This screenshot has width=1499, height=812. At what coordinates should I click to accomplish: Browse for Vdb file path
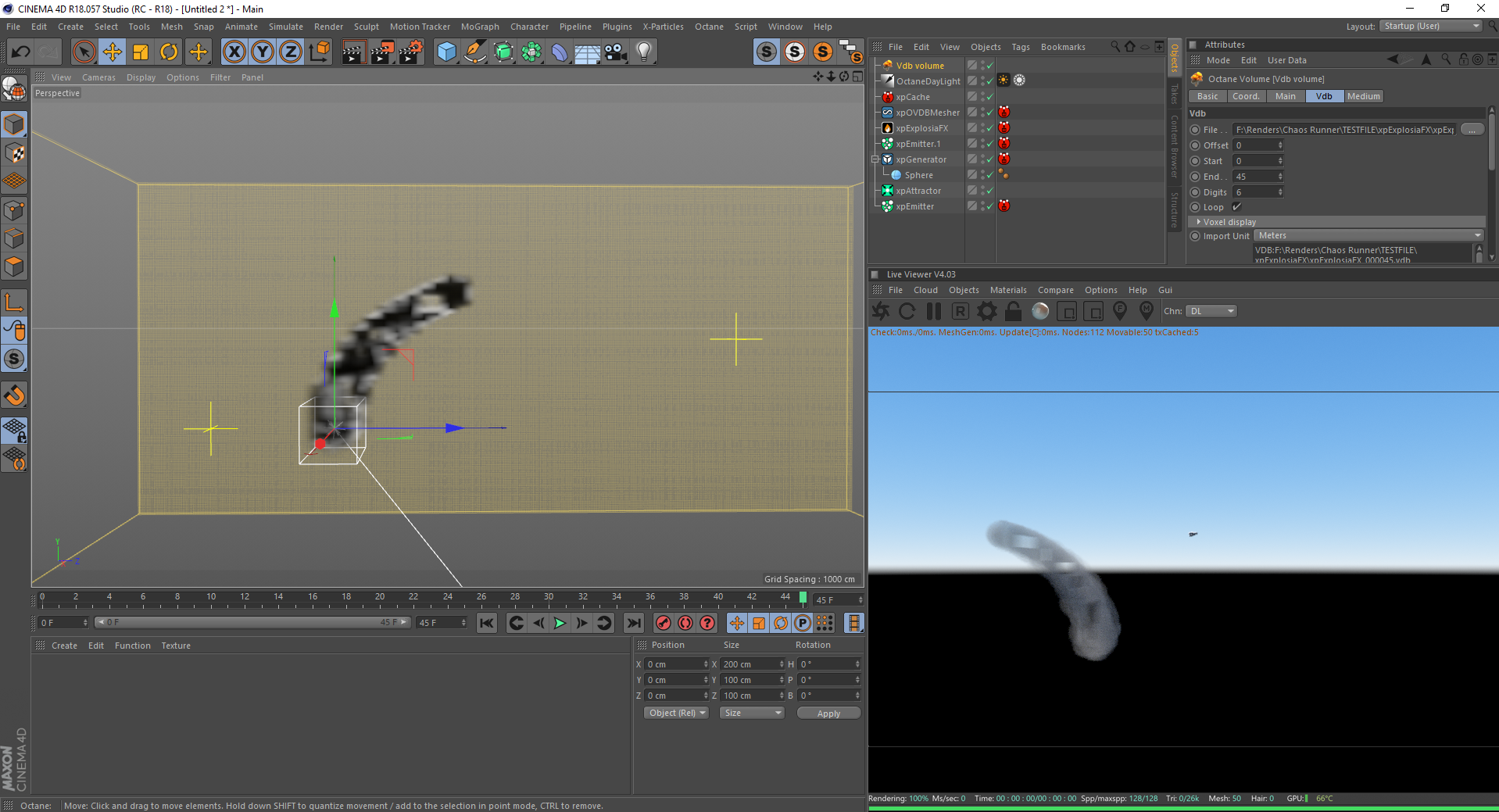(1472, 130)
